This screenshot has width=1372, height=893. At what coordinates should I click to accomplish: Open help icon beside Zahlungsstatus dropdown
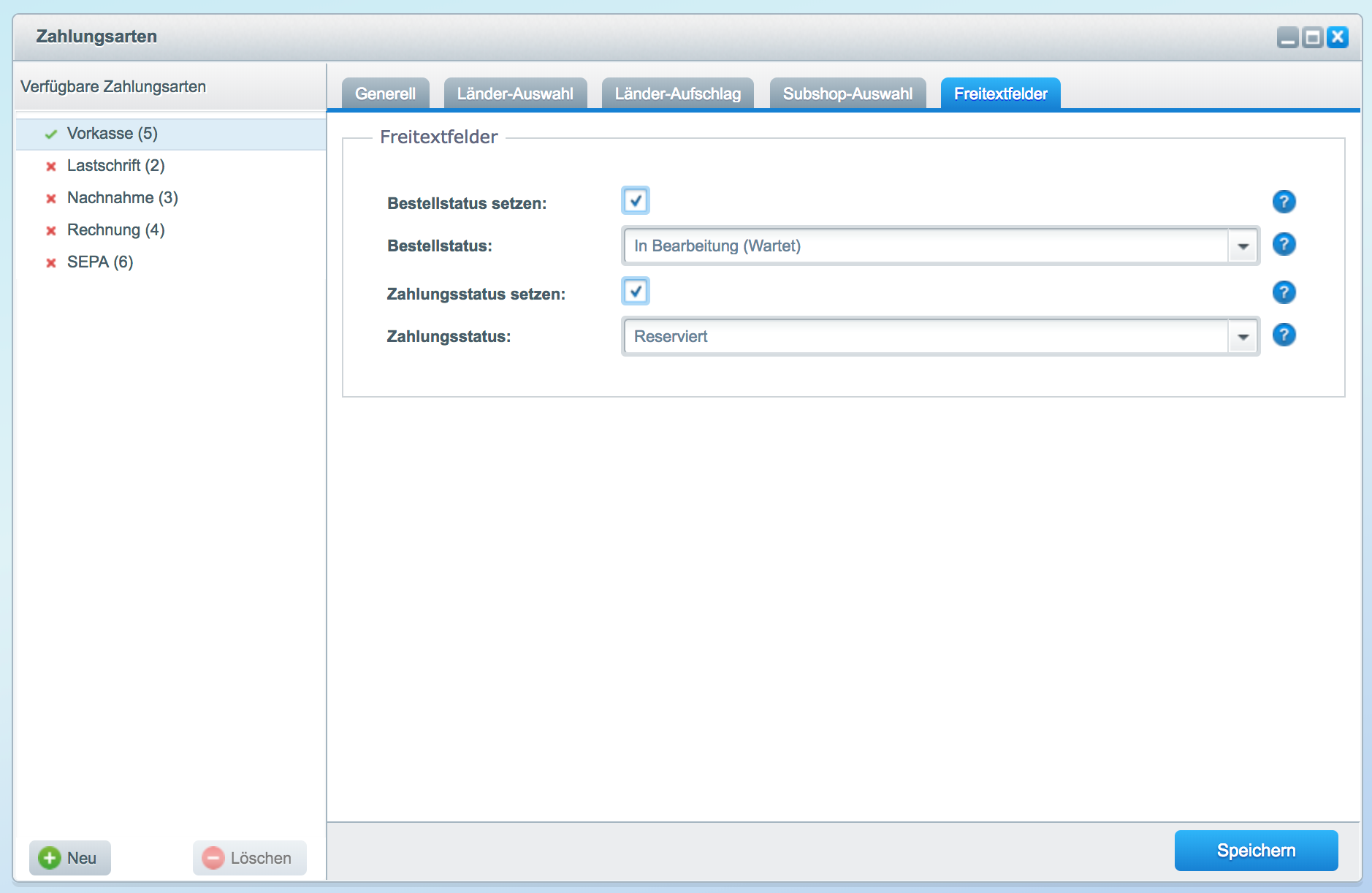click(x=1284, y=335)
